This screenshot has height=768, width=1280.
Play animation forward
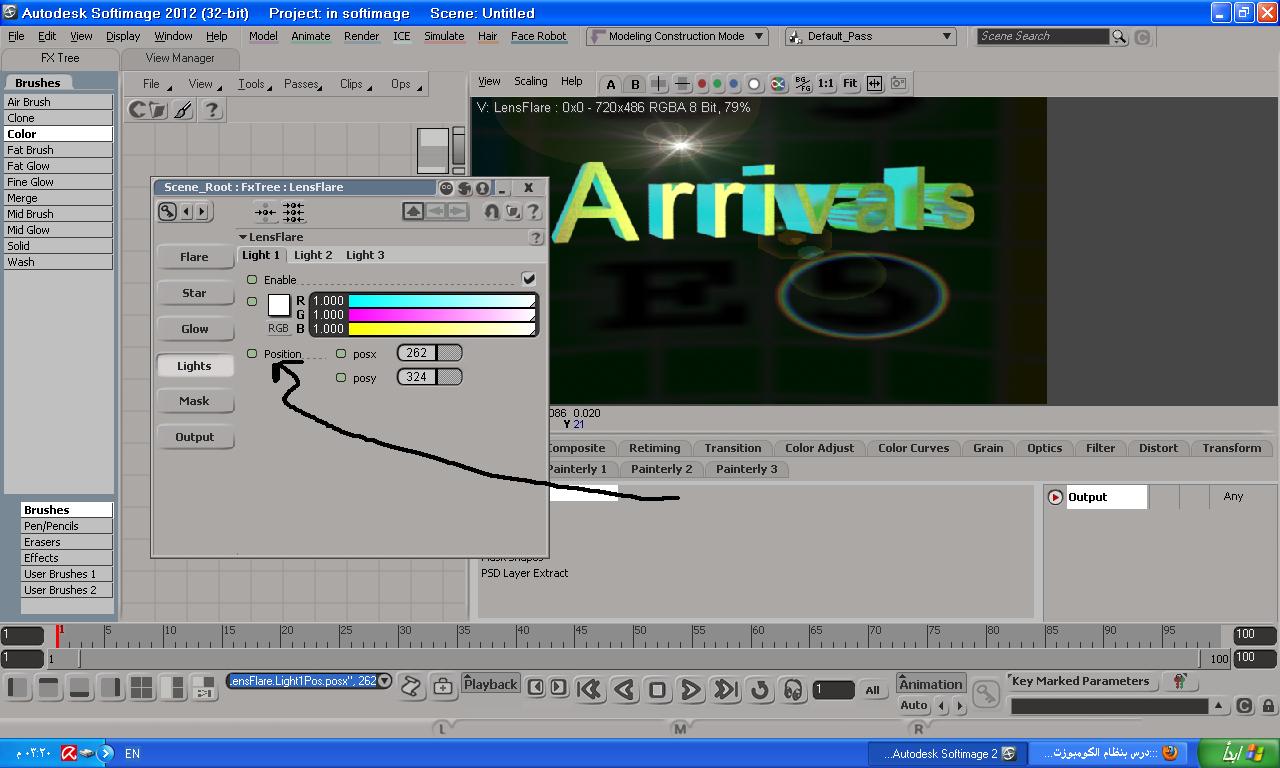(690, 689)
